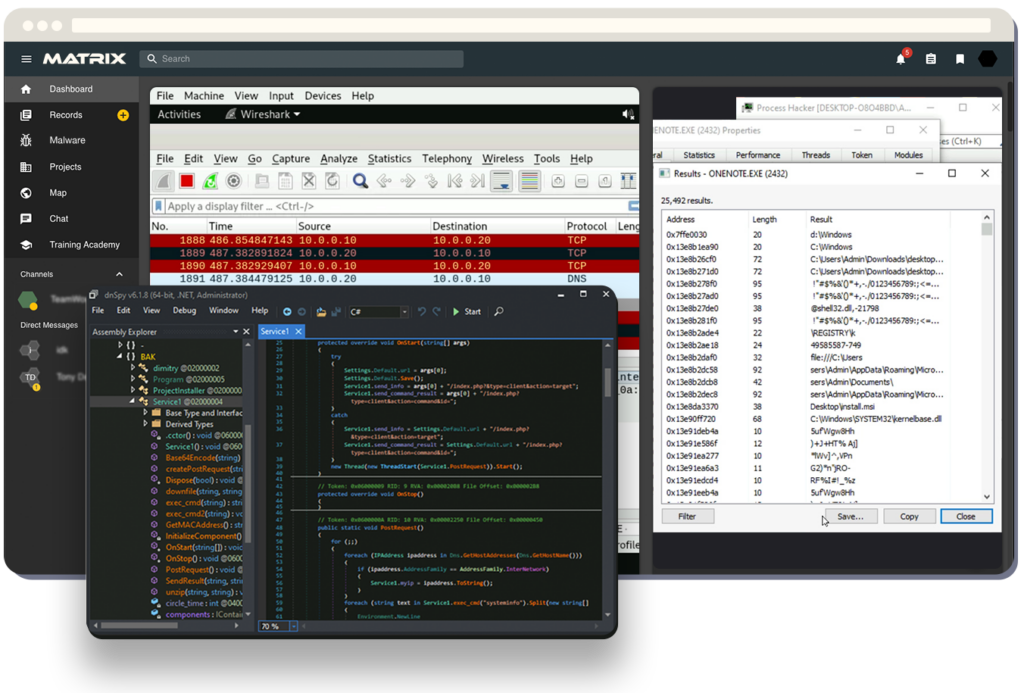The width and height of the screenshot is (1024, 693).
Task: Open VM Devices menu
Action: 323,96
